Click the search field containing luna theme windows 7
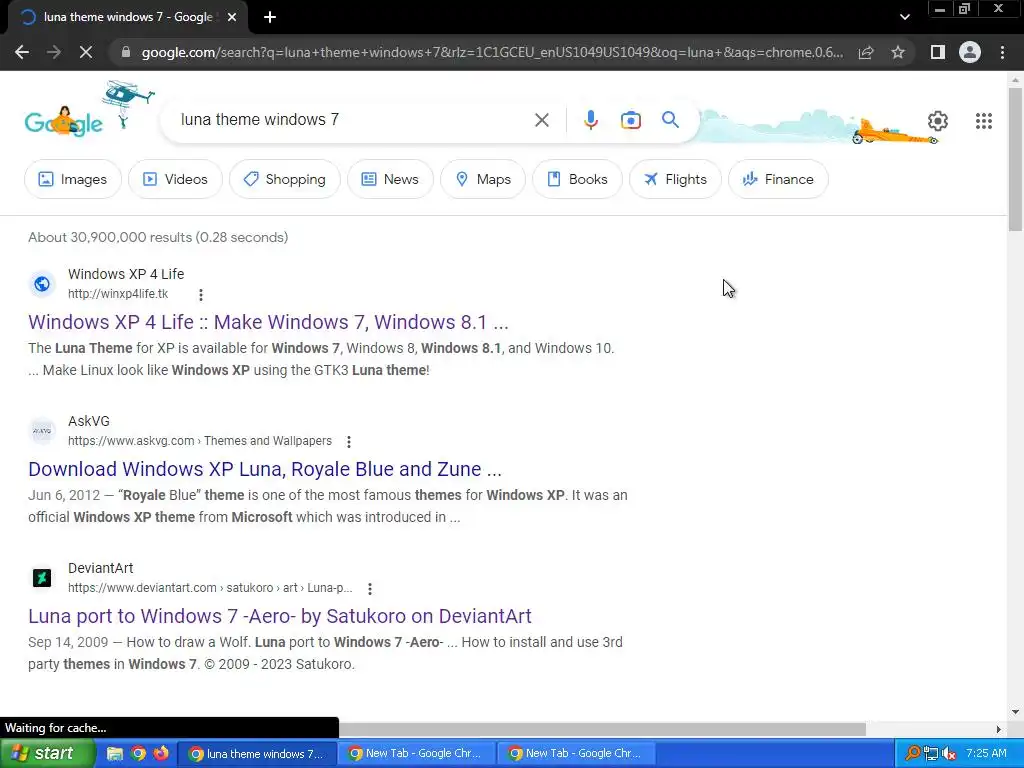 click(x=353, y=120)
